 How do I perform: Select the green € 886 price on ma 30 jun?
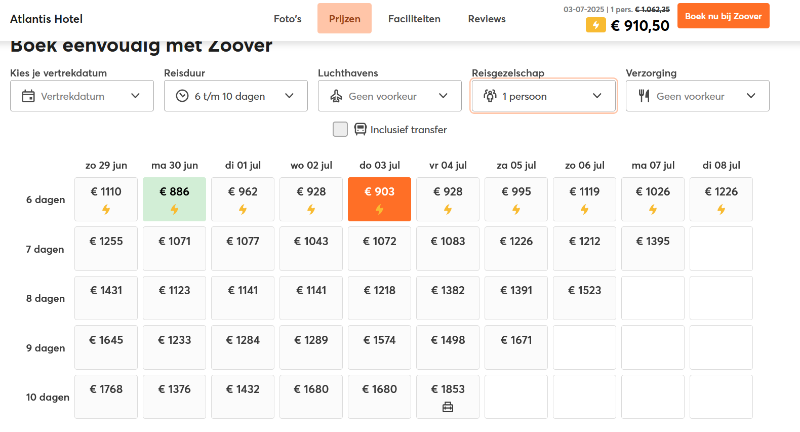(174, 199)
